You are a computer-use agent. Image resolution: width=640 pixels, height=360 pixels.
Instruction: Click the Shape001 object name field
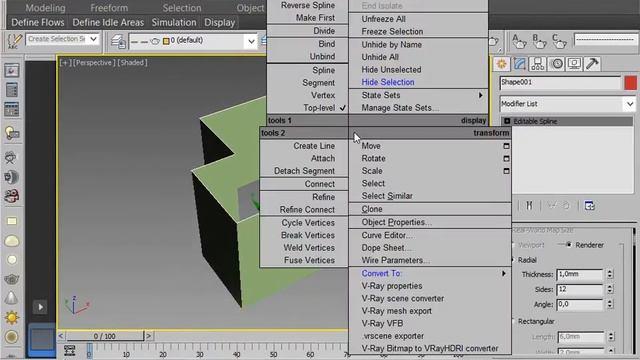pos(560,83)
